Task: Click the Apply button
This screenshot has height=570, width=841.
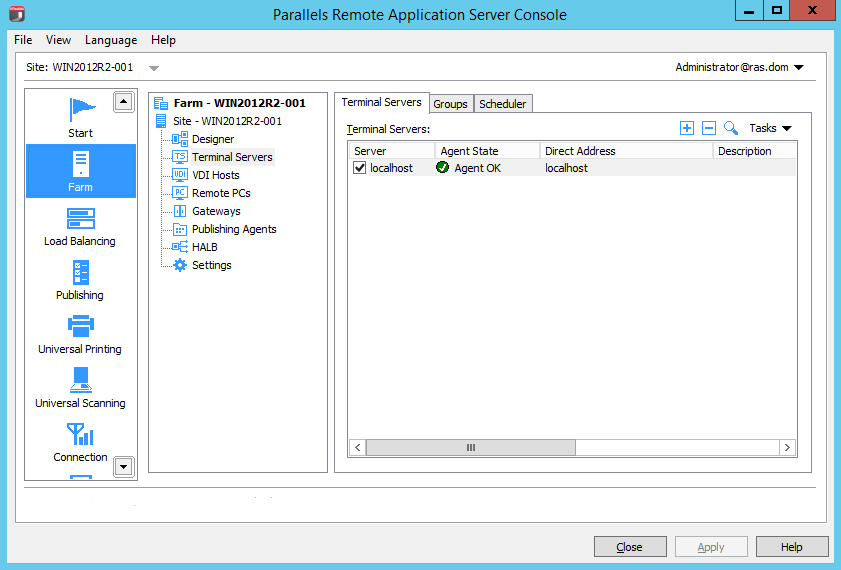Action: (x=711, y=546)
